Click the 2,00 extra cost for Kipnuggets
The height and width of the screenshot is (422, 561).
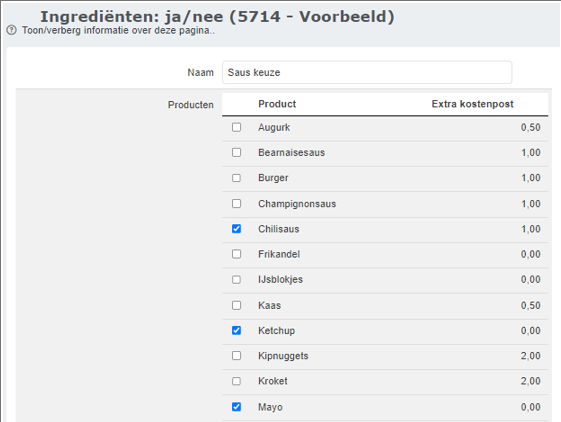point(531,356)
